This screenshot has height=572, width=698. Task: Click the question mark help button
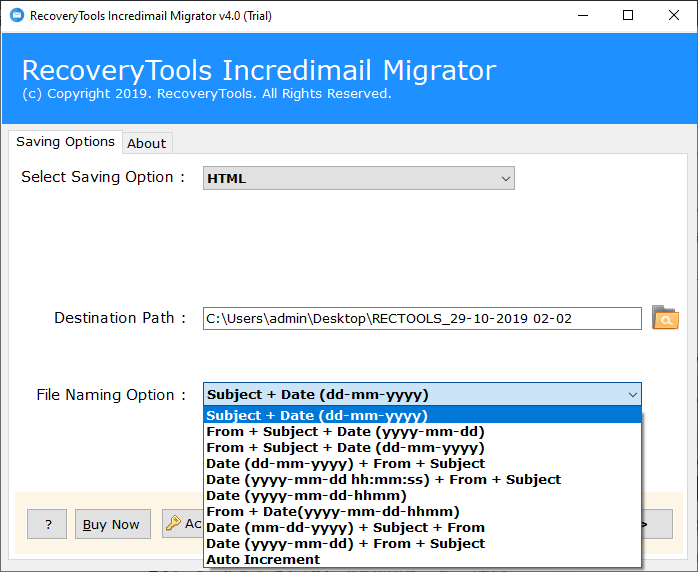click(x=47, y=524)
